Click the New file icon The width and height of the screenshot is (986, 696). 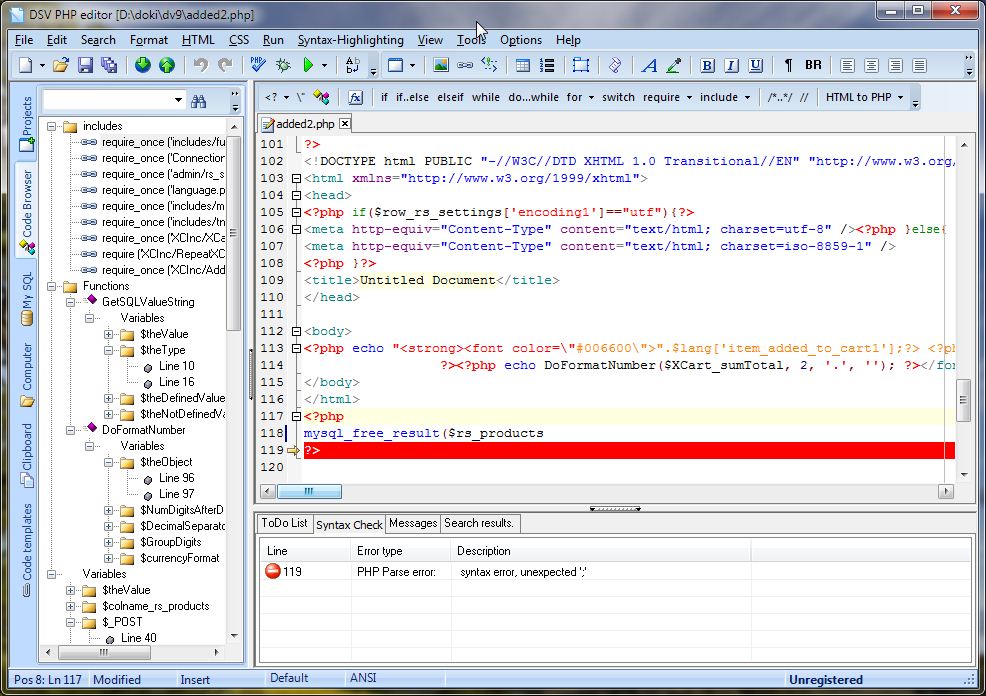pyautogui.click(x=25, y=65)
